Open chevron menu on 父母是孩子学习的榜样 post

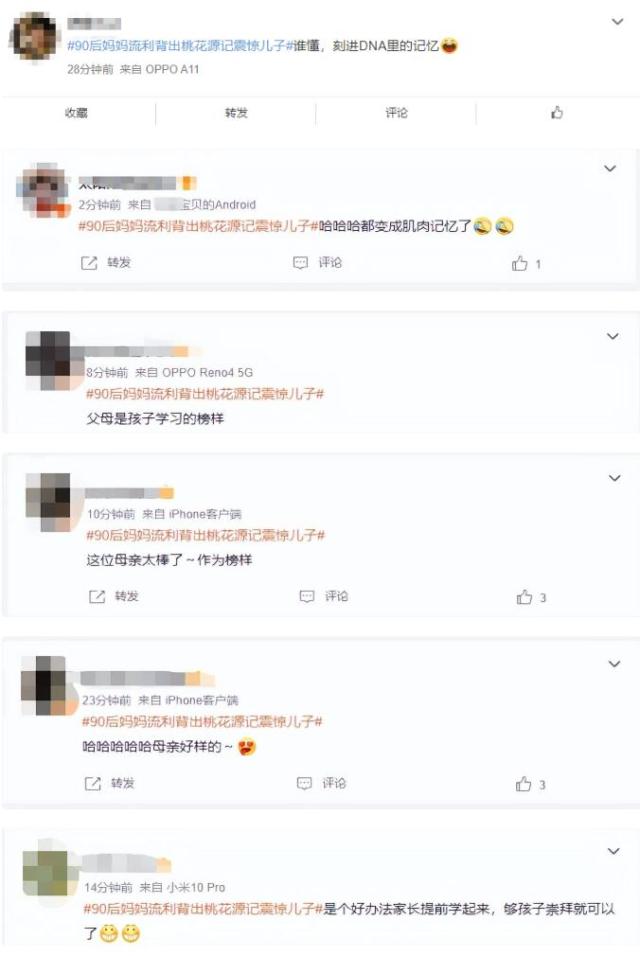613,336
